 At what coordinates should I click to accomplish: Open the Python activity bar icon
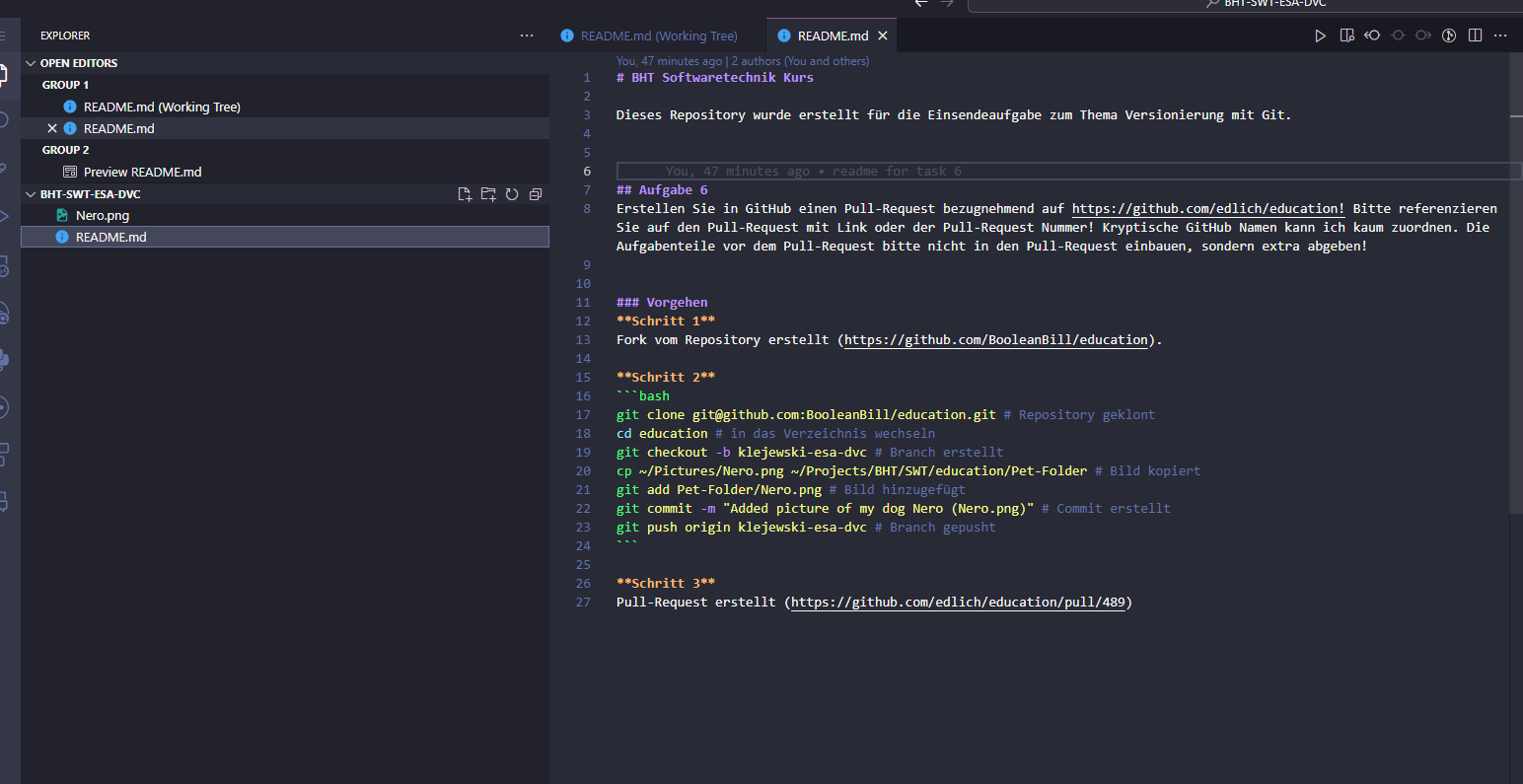[4, 359]
